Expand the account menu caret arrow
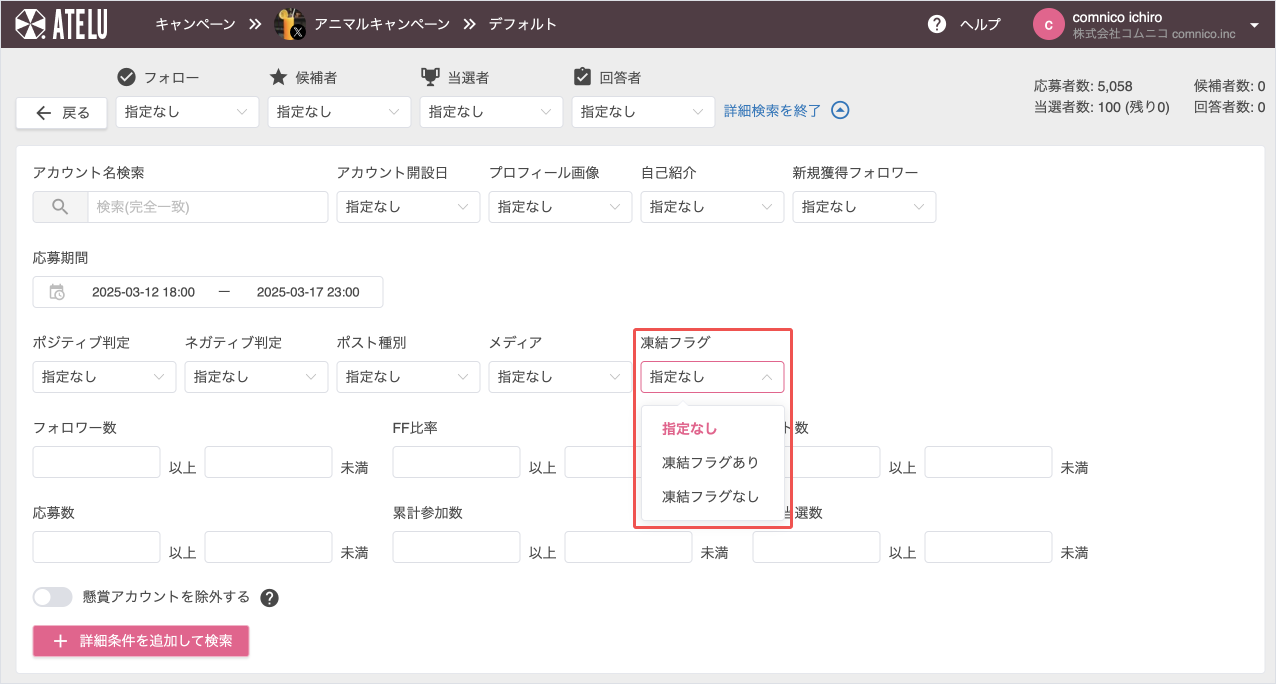1276x684 pixels. click(1254, 25)
